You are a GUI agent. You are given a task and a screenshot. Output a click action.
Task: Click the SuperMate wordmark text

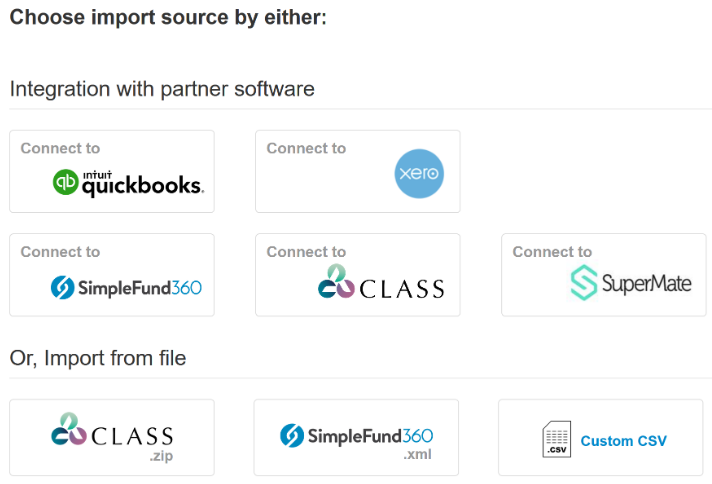pos(646,283)
